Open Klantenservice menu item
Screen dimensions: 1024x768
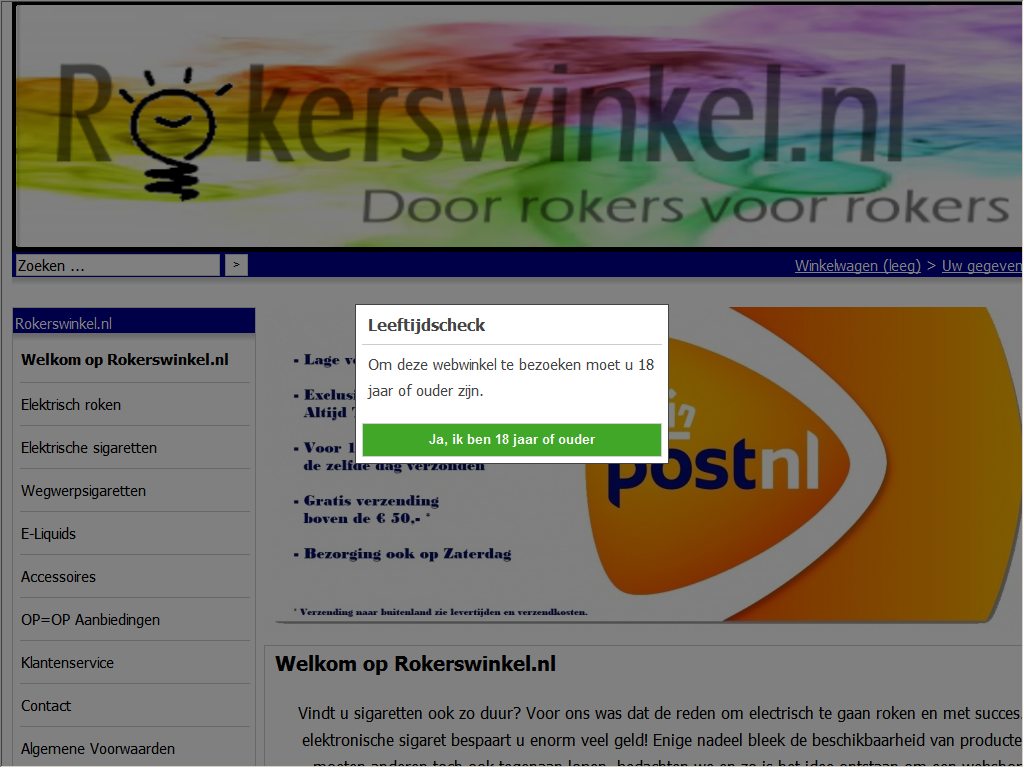pos(67,663)
